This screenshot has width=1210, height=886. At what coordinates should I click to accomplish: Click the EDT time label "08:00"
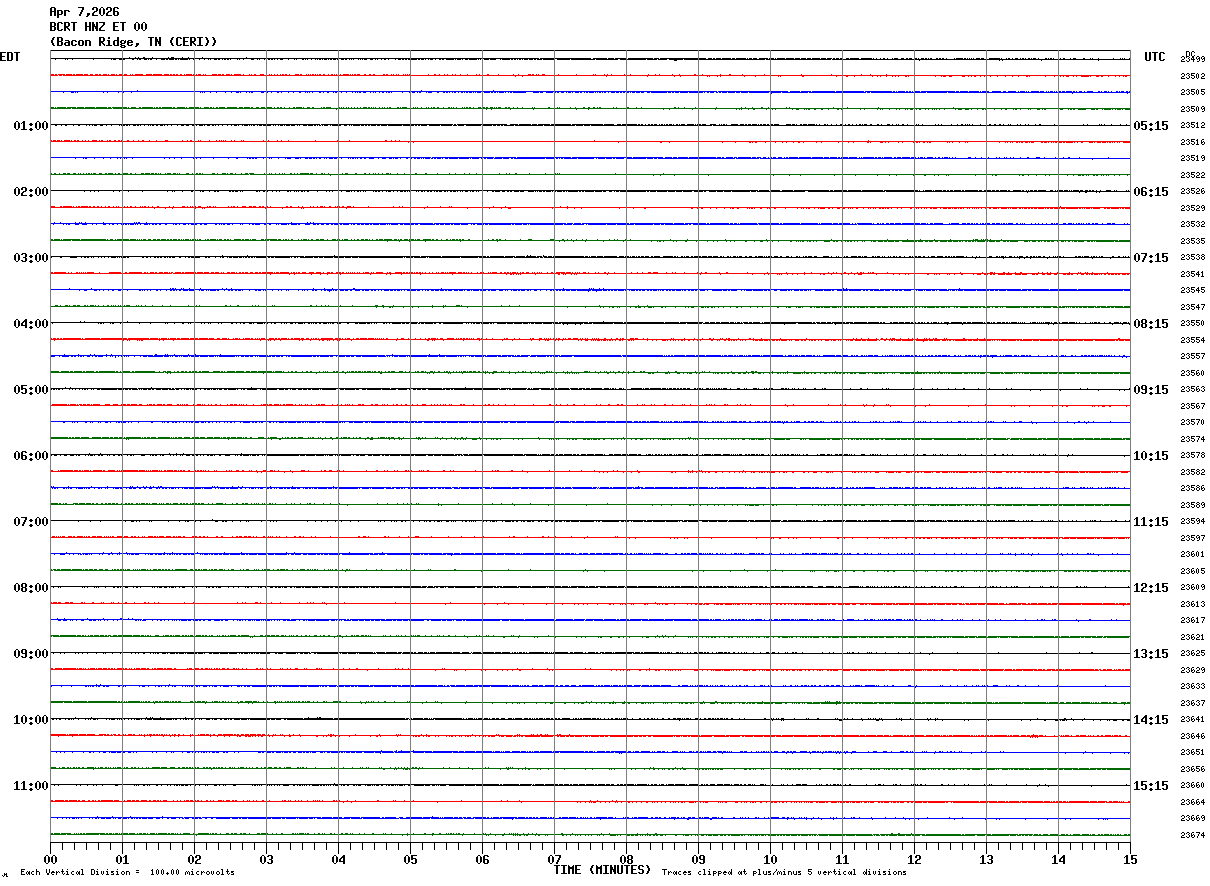pyautogui.click(x=31, y=588)
